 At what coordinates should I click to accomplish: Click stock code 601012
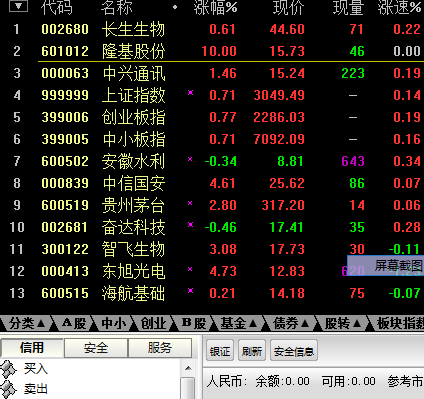pos(65,51)
